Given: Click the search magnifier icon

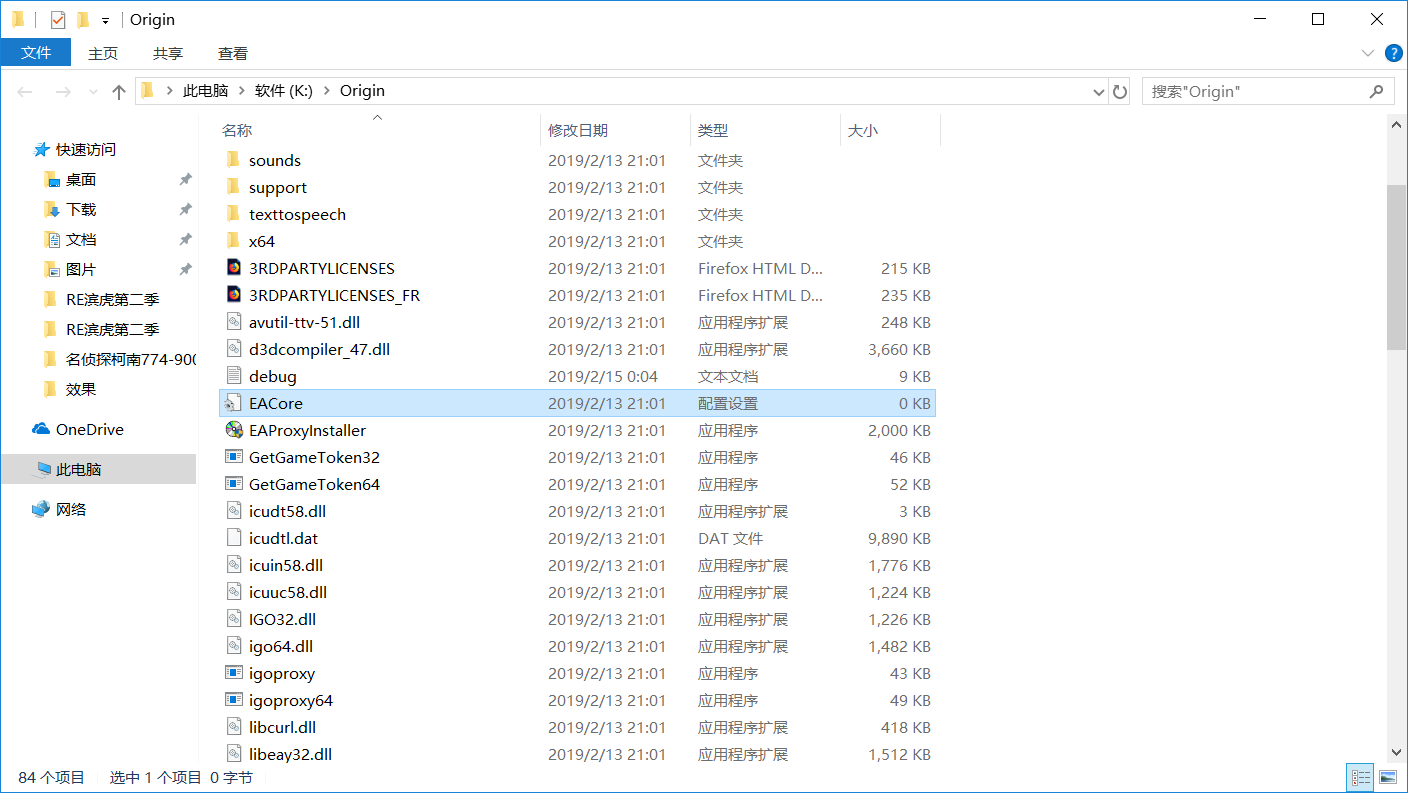Looking at the screenshot, I should [x=1376, y=91].
